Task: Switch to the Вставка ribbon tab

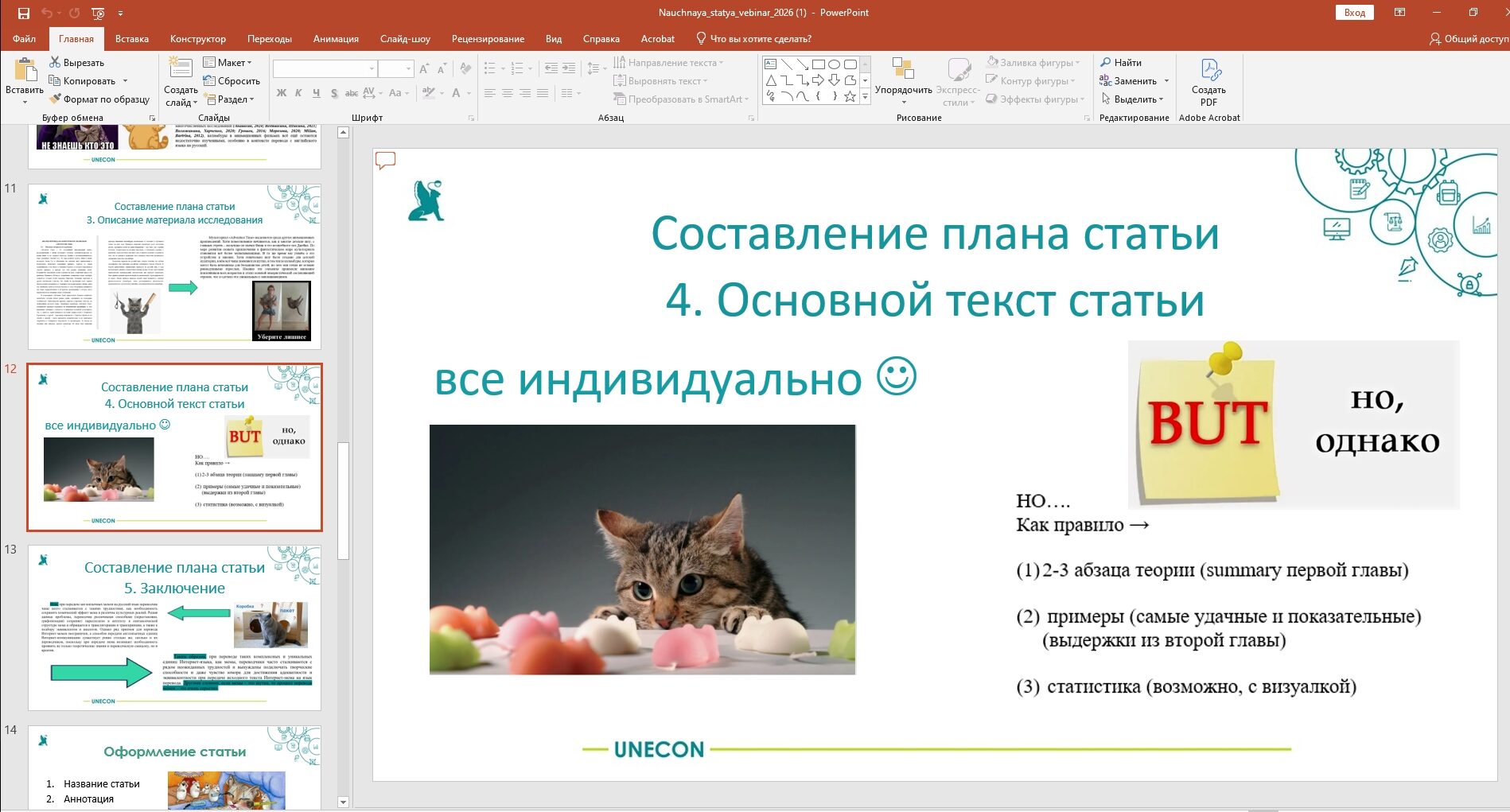Action: click(132, 38)
